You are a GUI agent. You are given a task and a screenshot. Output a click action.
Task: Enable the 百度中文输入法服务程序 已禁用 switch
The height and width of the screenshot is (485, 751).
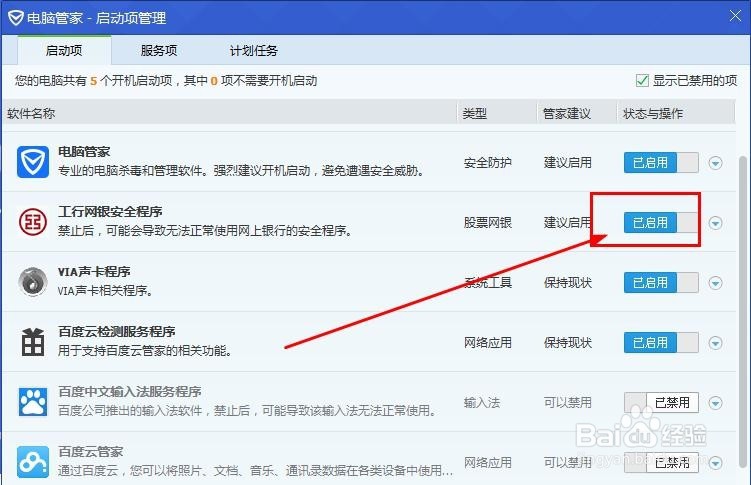[x=661, y=403]
